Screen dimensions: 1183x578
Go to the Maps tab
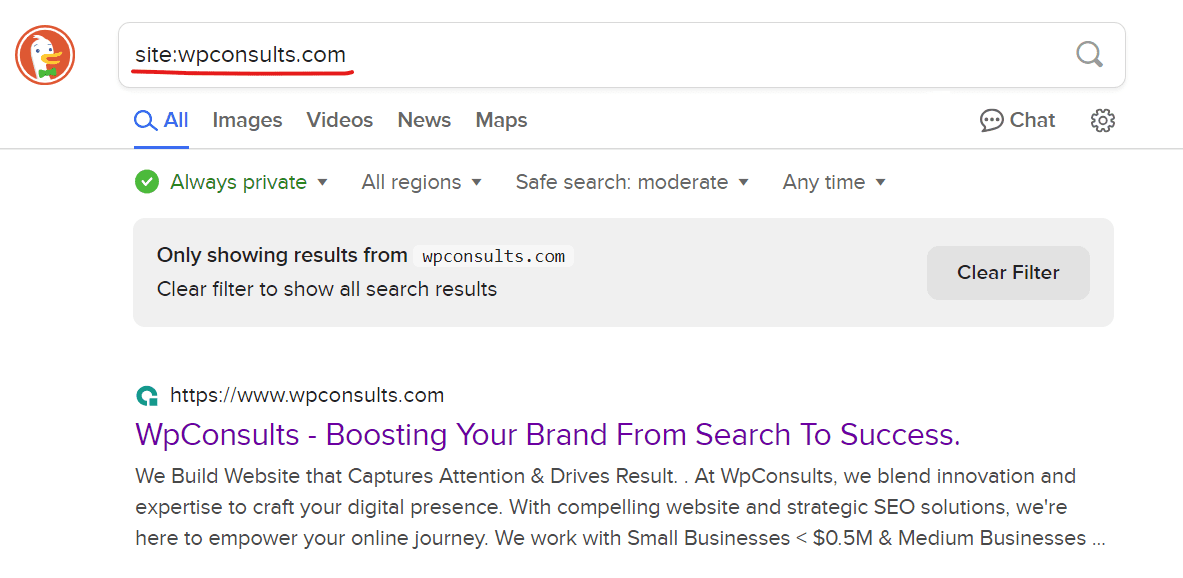point(501,120)
